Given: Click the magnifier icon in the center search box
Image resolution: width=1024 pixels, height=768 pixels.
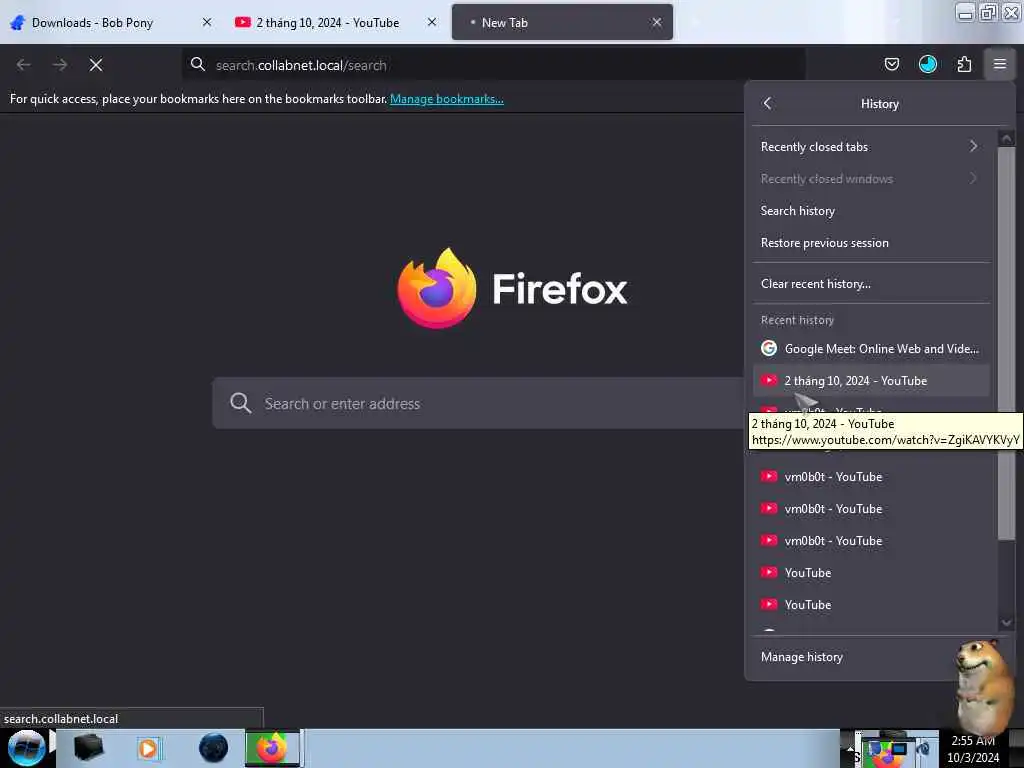Looking at the screenshot, I should click(x=240, y=403).
